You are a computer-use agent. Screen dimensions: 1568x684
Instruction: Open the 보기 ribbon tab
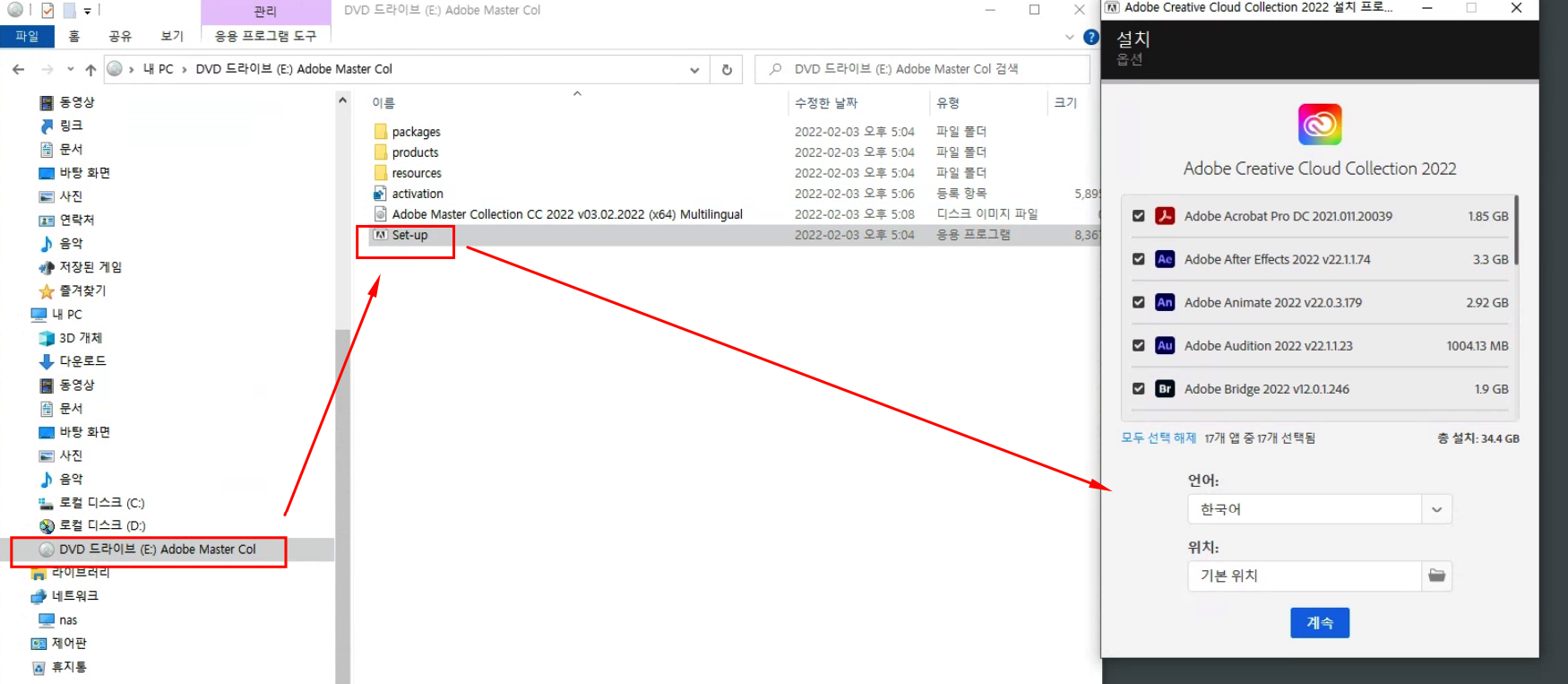(172, 36)
